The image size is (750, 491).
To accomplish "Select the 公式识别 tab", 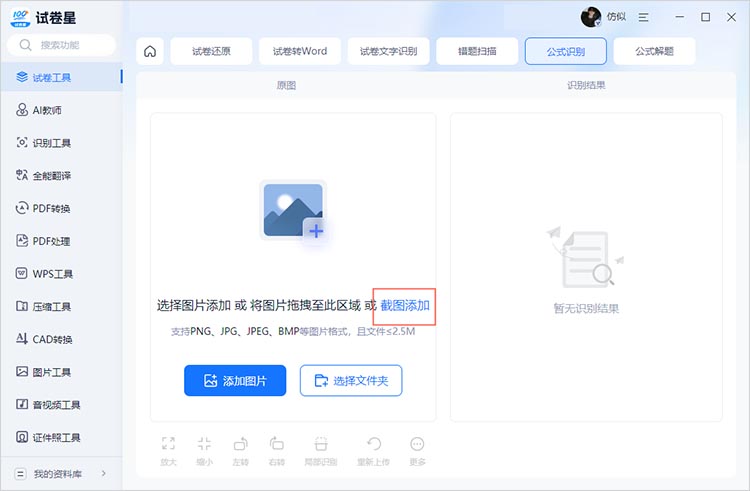I will 566,51.
